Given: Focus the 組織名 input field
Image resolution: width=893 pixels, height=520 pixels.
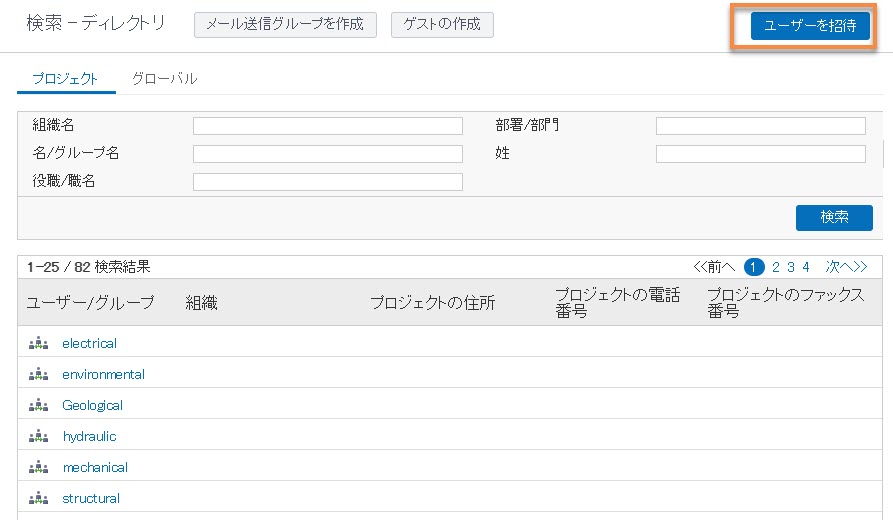Looking at the screenshot, I should pyautogui.click(x=327, y=126).
